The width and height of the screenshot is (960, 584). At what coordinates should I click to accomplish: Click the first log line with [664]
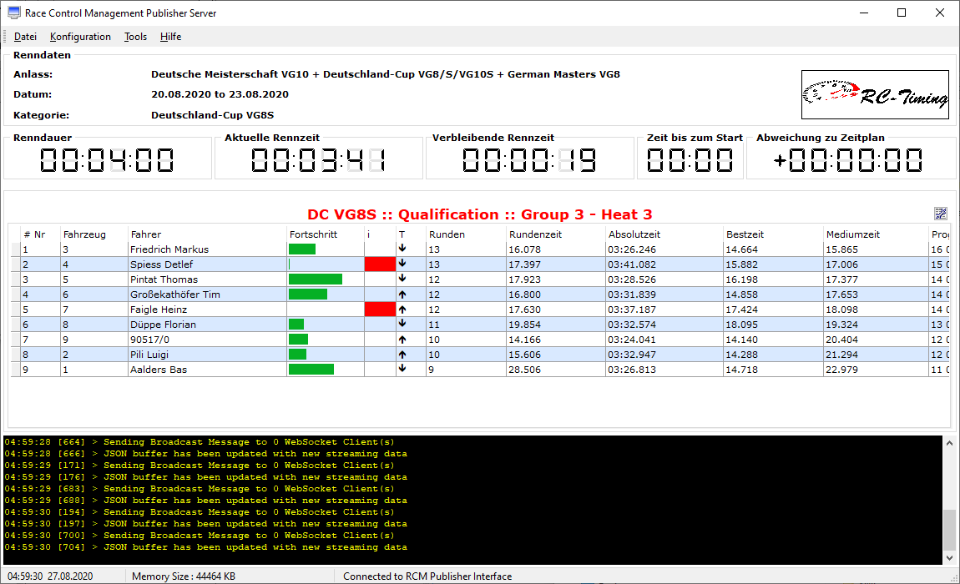(x=200, y=442)
